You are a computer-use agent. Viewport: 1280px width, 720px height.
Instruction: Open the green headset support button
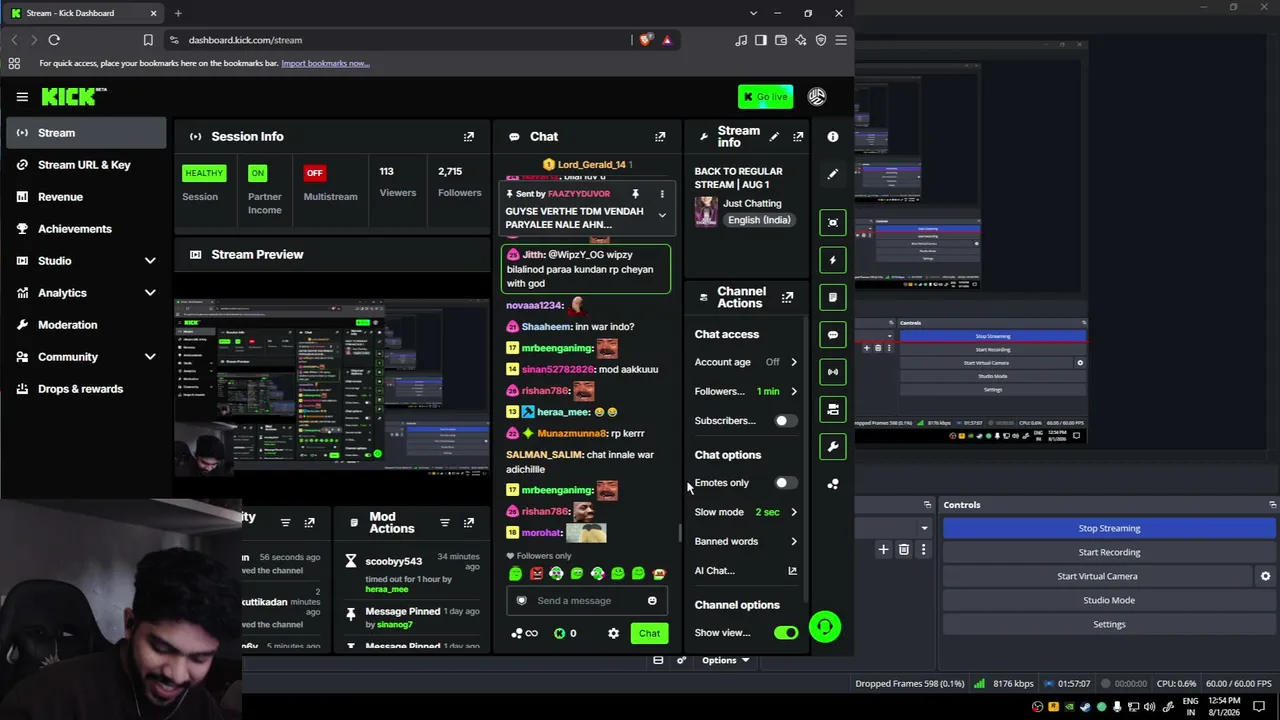click(x=825, y=627)
